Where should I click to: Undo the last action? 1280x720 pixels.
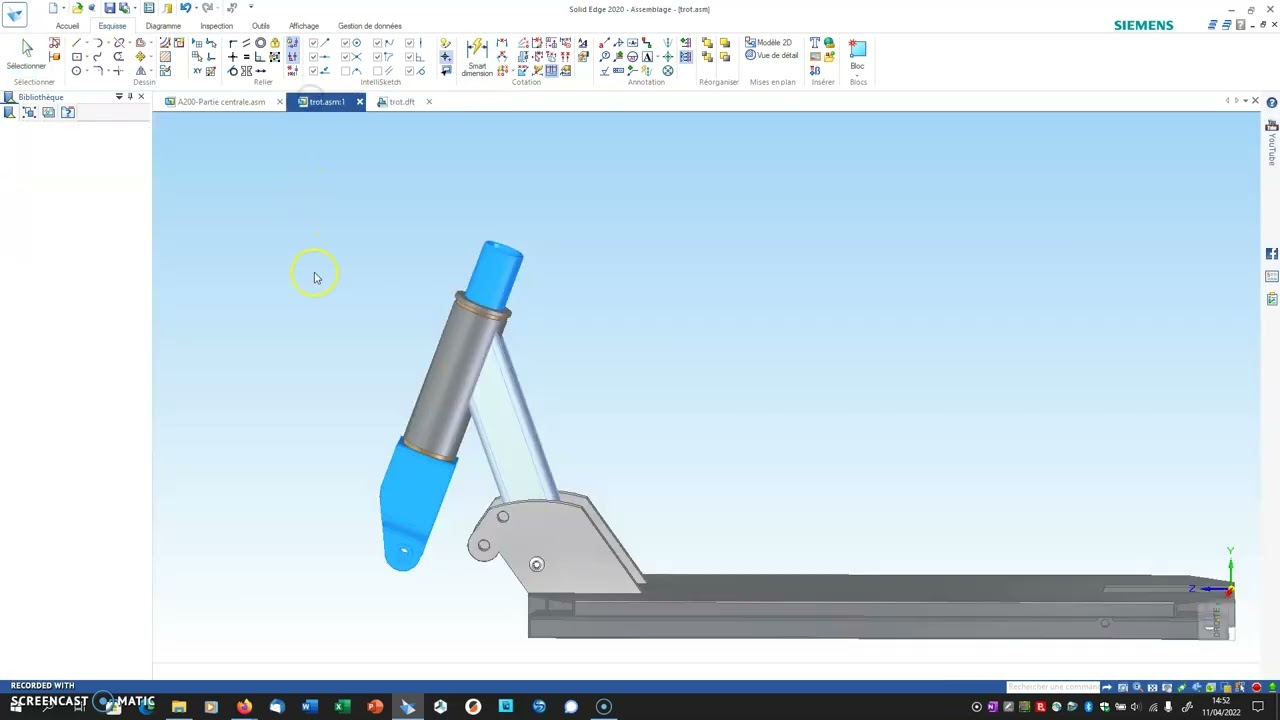pos(185,8)
